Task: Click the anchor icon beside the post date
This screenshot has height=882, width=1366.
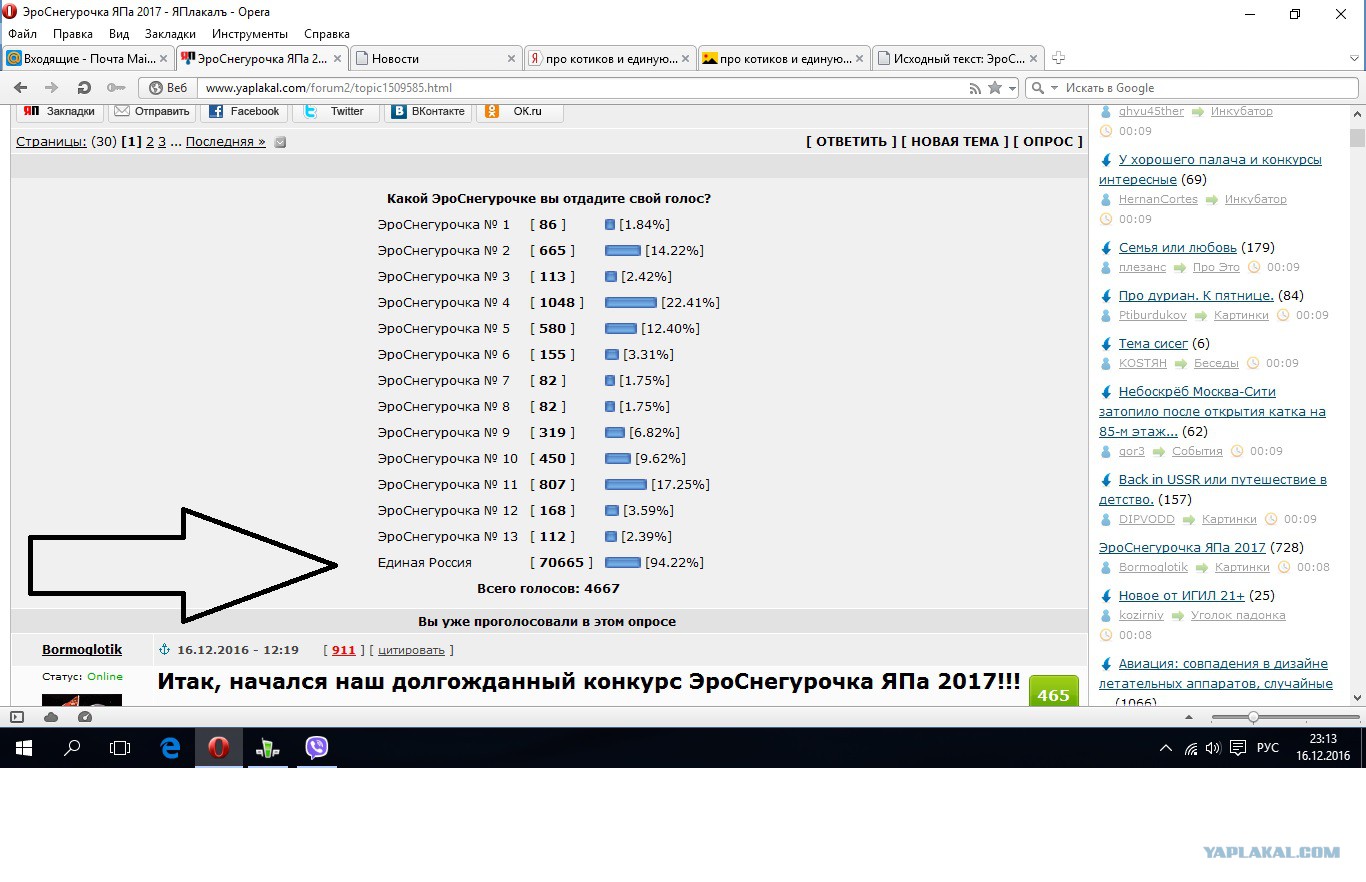Action: (165, 650)
